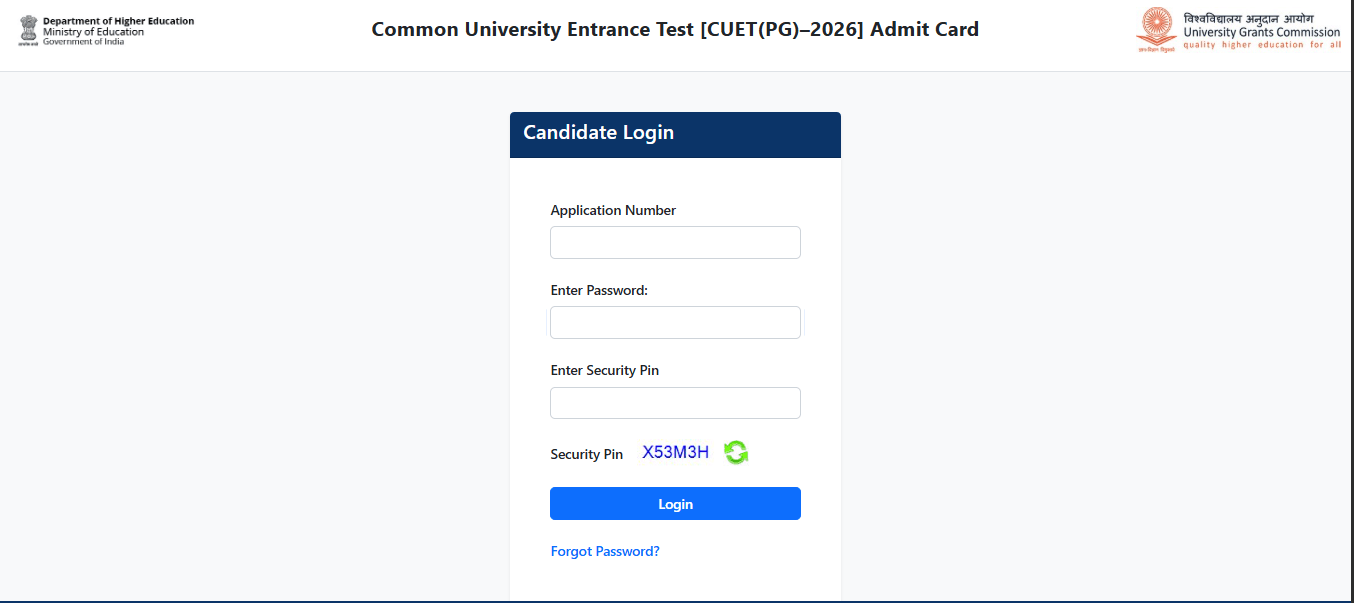Click the green refresh security pin icon

pyautogui.click(x=736, y=452)
